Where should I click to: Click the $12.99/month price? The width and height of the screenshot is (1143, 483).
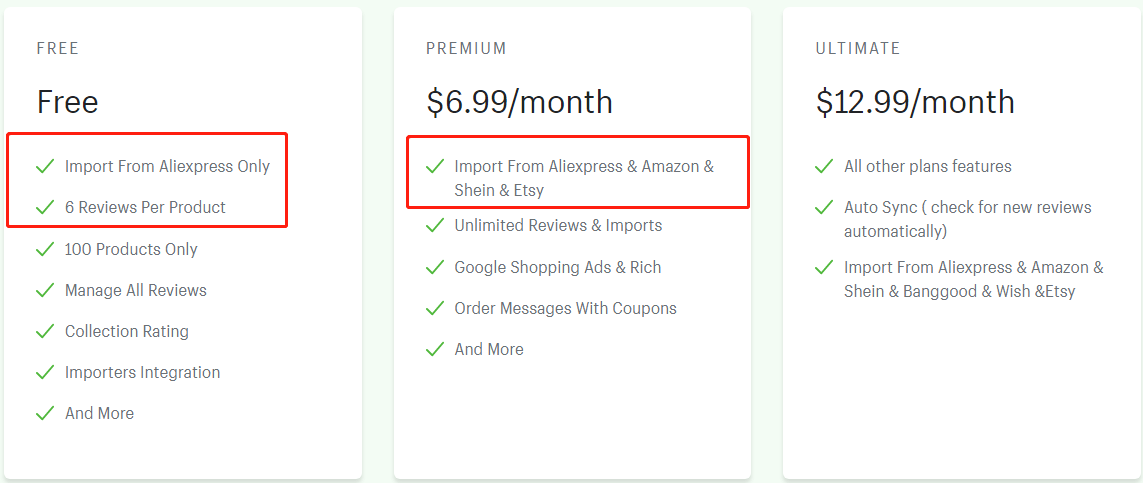pyautogui.click(x=916, y=102)
